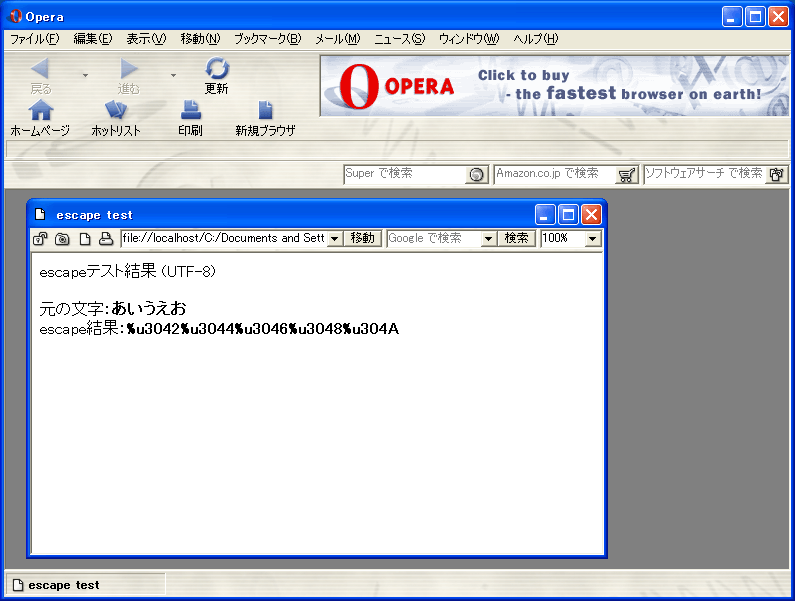Click the escape result '%u3042%u3044%u3046%u3048%u304A'
The image size is (795, 601).
263,329
